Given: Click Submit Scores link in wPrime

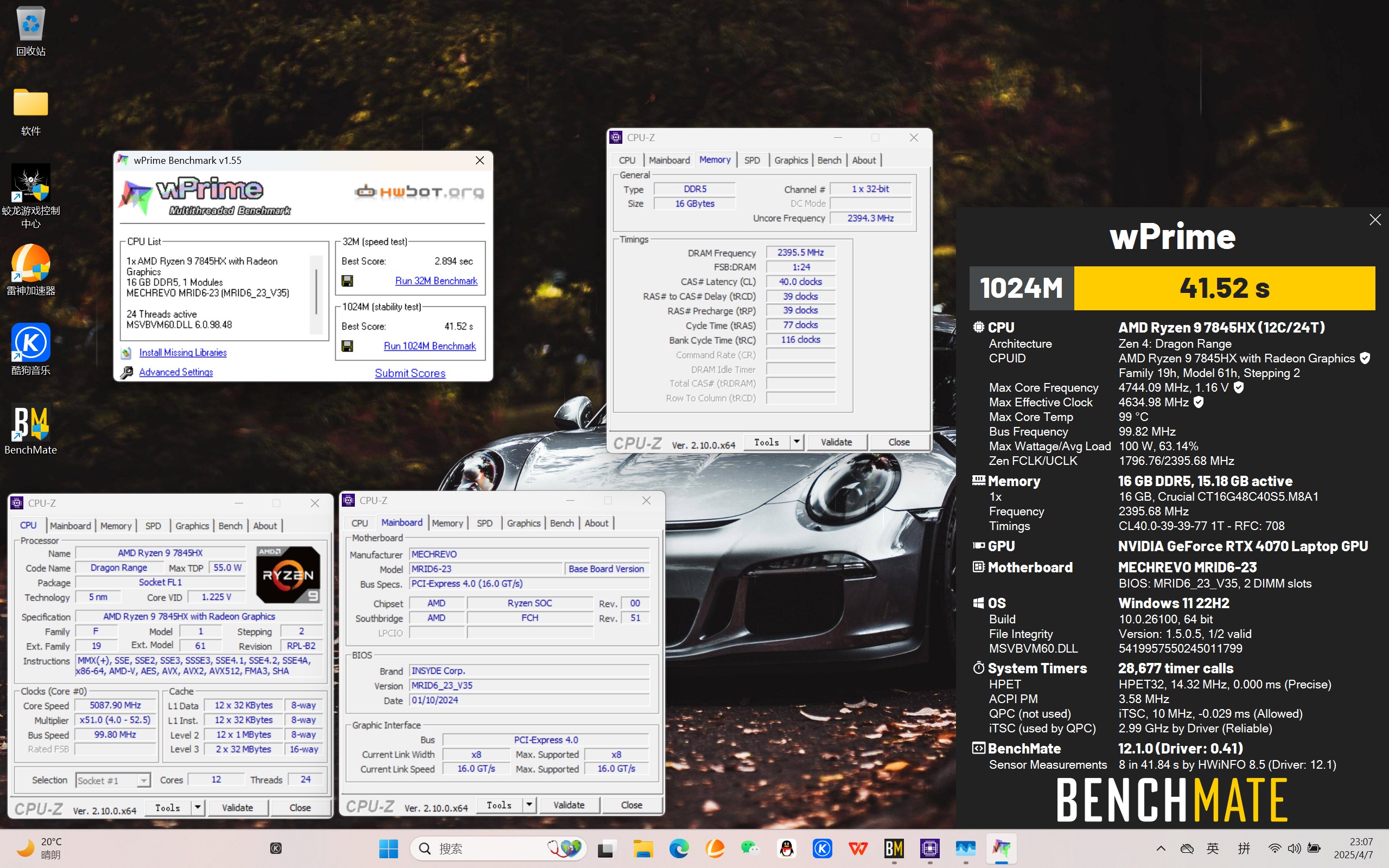Looking at the screenshot, I should tap(410, 373).
